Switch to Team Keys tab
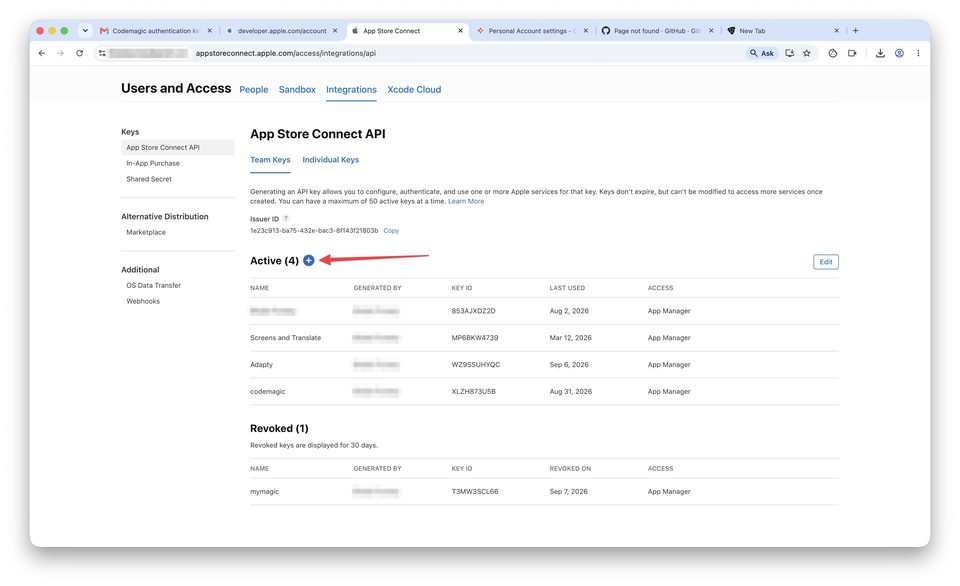 270,160
